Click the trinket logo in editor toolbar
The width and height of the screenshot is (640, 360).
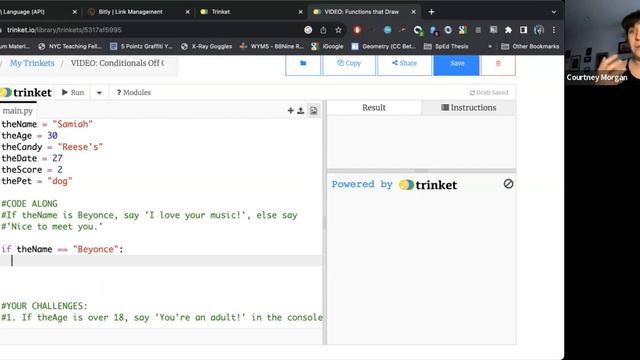[x=26, y=93]
